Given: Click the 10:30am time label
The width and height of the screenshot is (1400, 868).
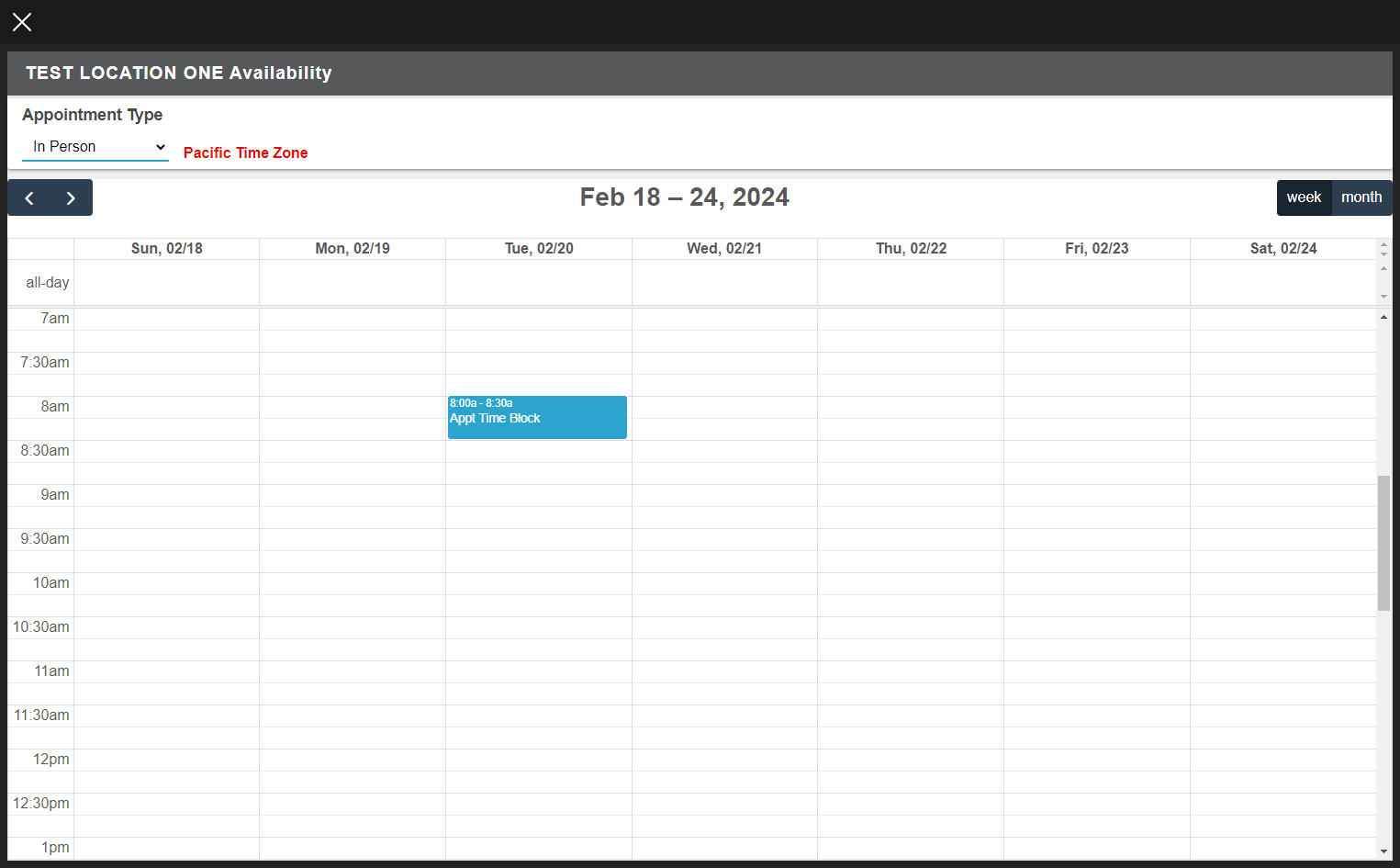Looking at the screenshot, I should point(41,627).
